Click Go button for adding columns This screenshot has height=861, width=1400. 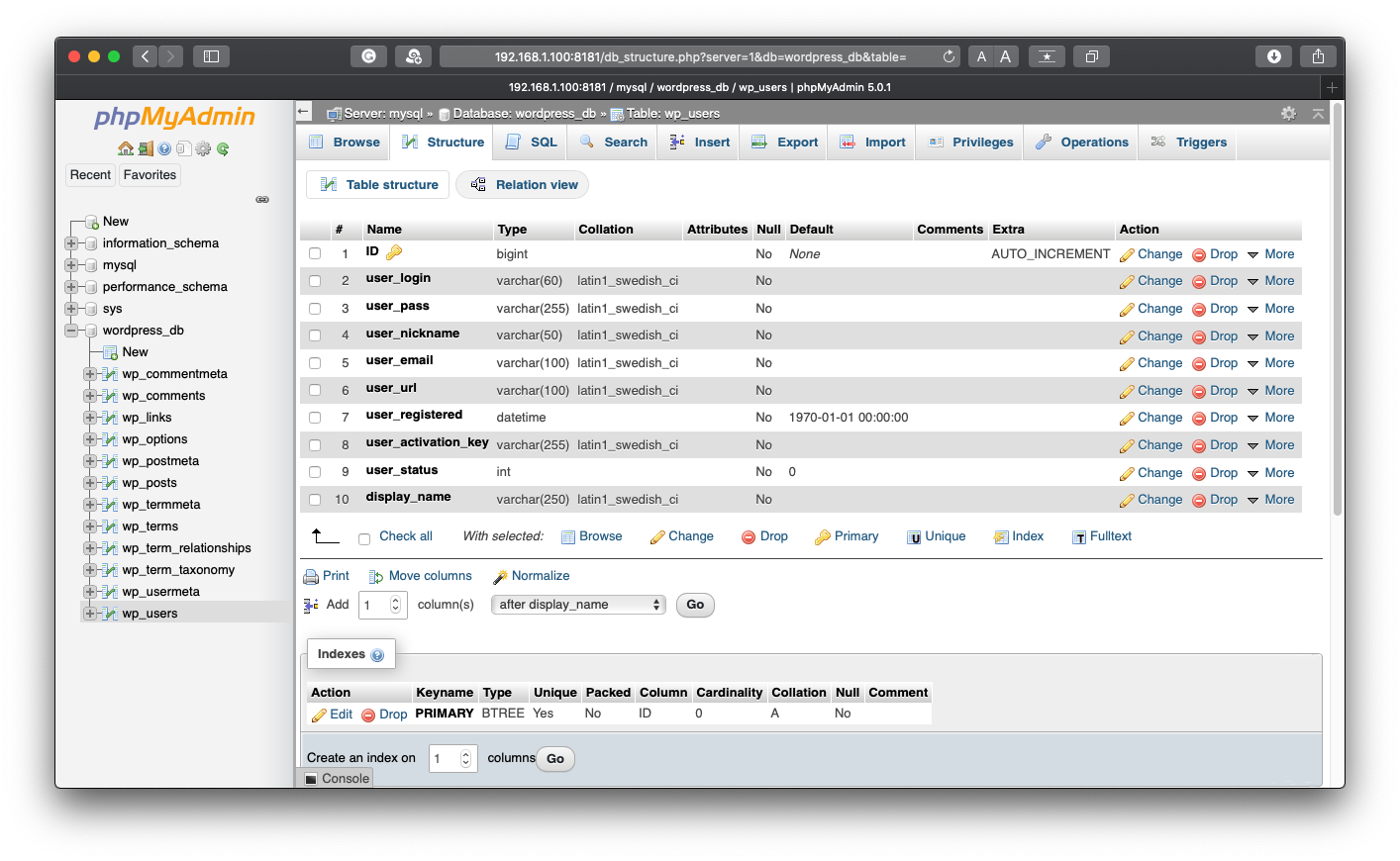coord(695,605)
